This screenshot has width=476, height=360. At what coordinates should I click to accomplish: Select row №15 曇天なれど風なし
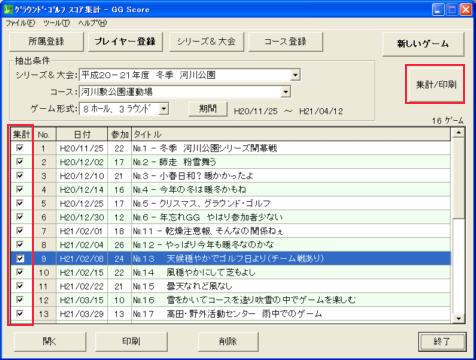point(231,286)
